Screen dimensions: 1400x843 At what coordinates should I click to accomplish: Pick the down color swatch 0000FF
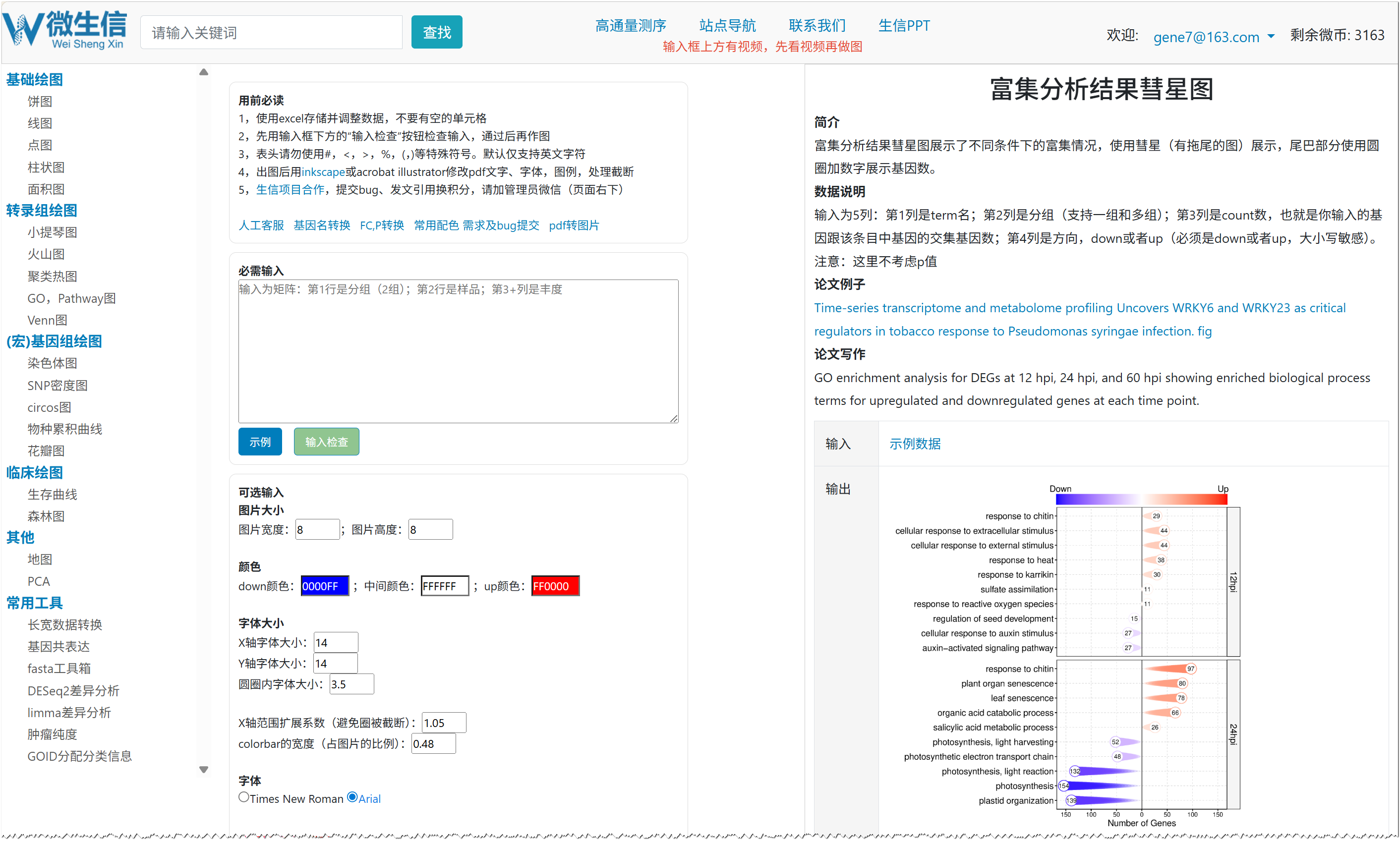click(x=324, y=586)
